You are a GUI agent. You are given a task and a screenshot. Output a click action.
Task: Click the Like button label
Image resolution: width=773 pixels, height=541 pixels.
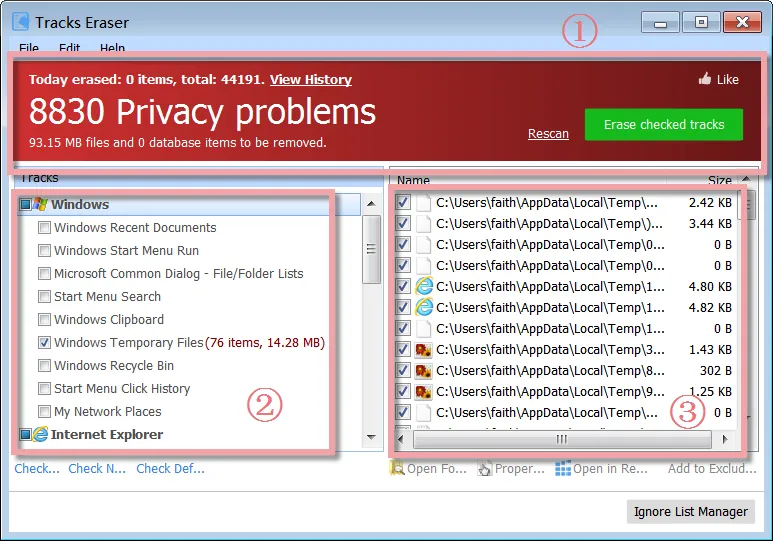pos(728,79)
